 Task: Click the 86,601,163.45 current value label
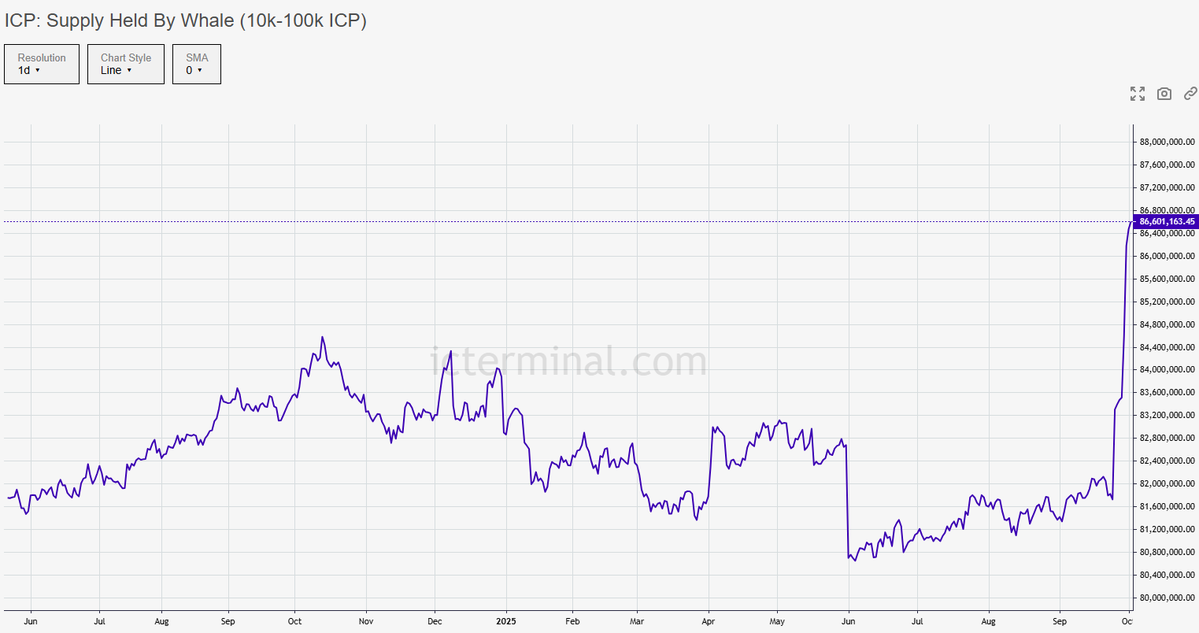click(x=1165, y=222)
